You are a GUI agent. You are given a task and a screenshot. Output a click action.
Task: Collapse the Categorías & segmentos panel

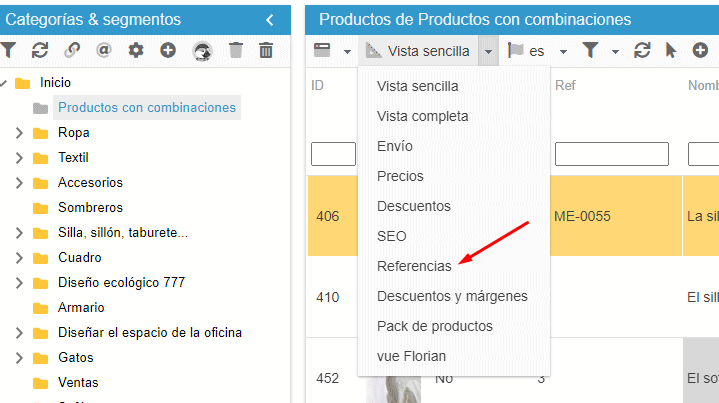pos(270,20)
